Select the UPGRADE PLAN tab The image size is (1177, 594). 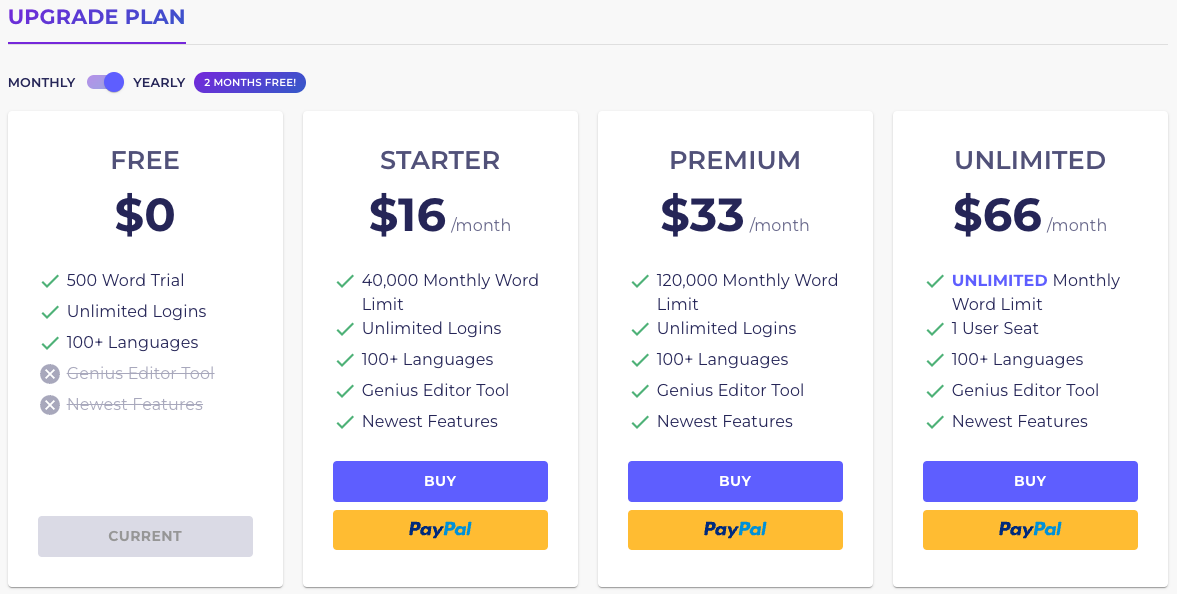pyautogui.click(x=96, y=17)
